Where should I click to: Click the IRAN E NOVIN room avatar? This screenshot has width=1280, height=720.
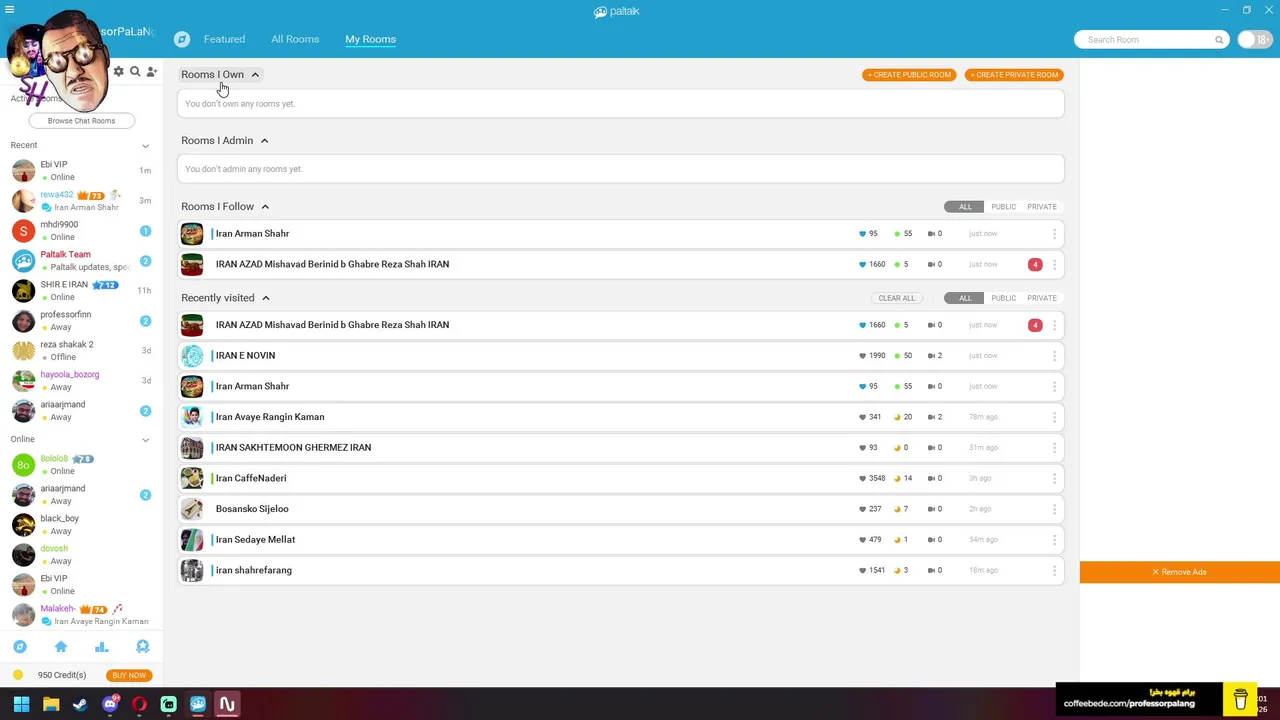(x=192, y=356)
